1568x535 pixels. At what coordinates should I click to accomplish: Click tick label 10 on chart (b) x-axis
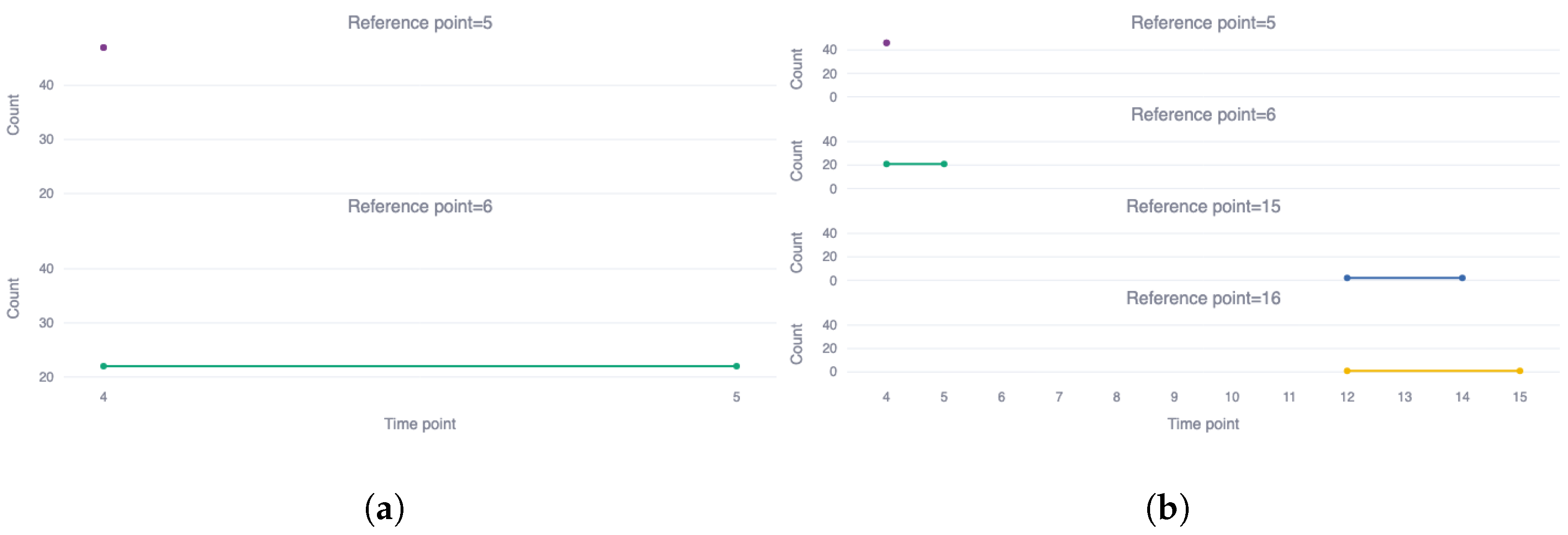click(1232, 398)
